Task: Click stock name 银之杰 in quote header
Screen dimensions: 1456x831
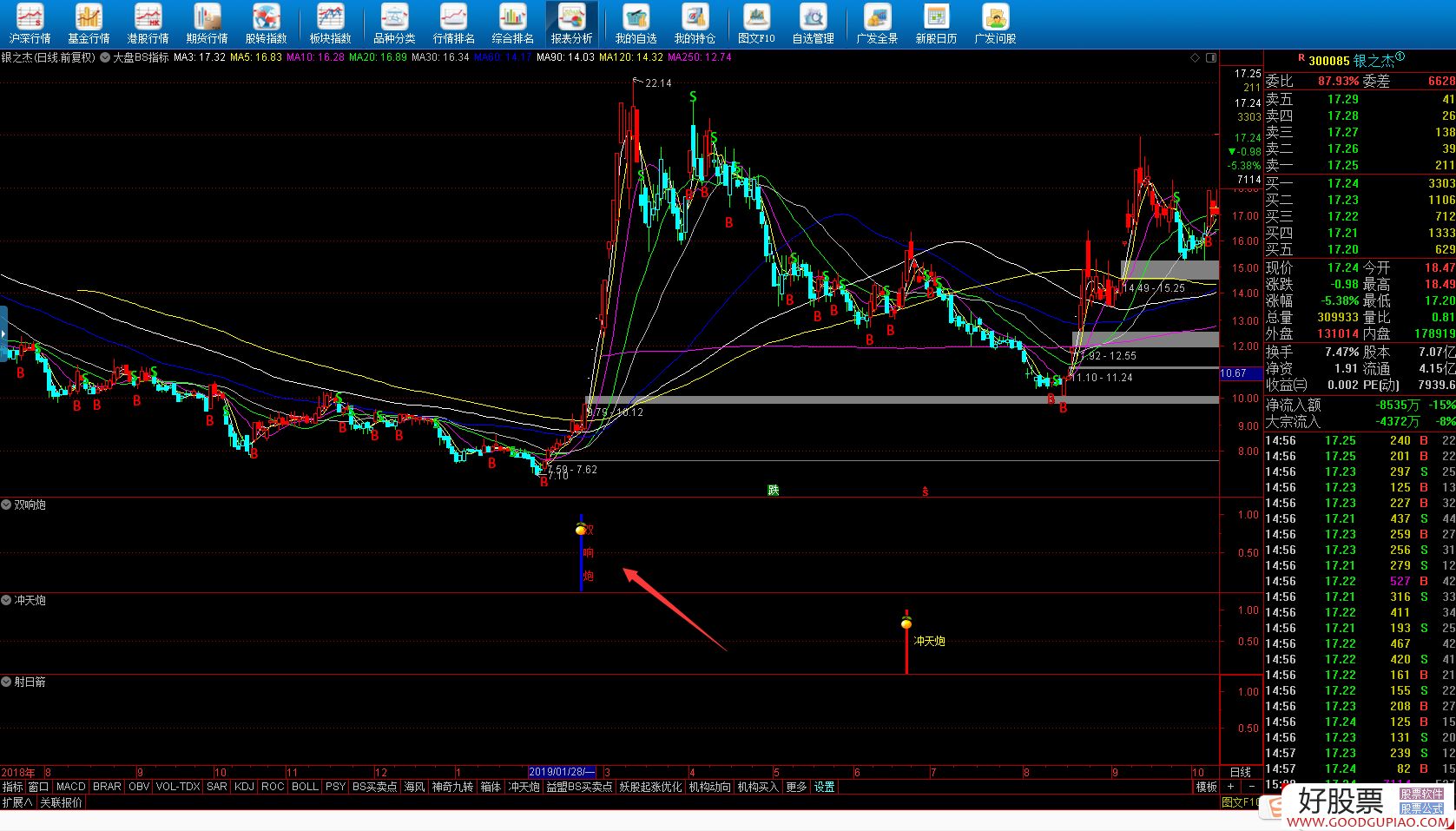Action: tap(1374, 60)
